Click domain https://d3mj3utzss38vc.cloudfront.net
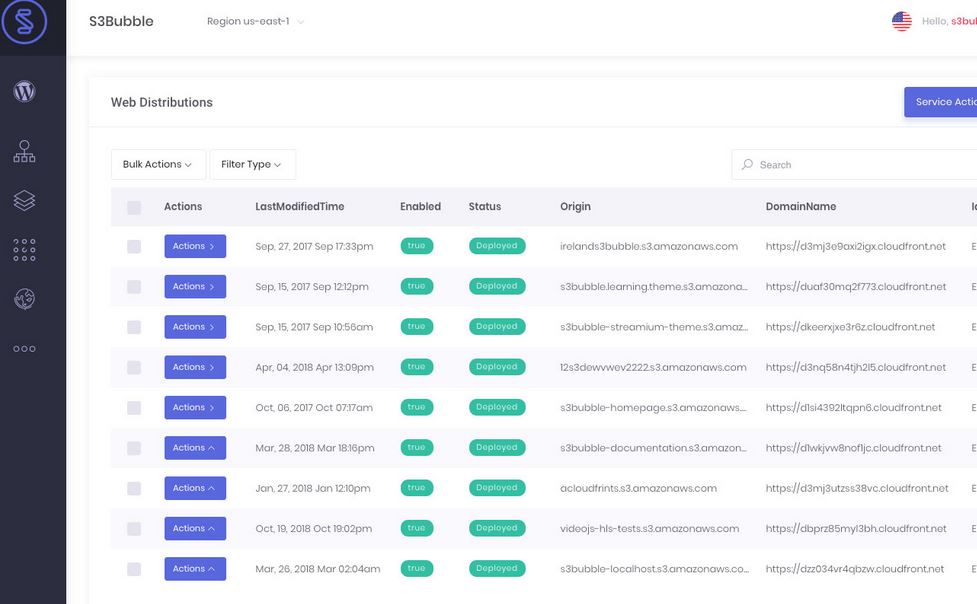This screenshot has height=604, width=977. coord(857,488)
